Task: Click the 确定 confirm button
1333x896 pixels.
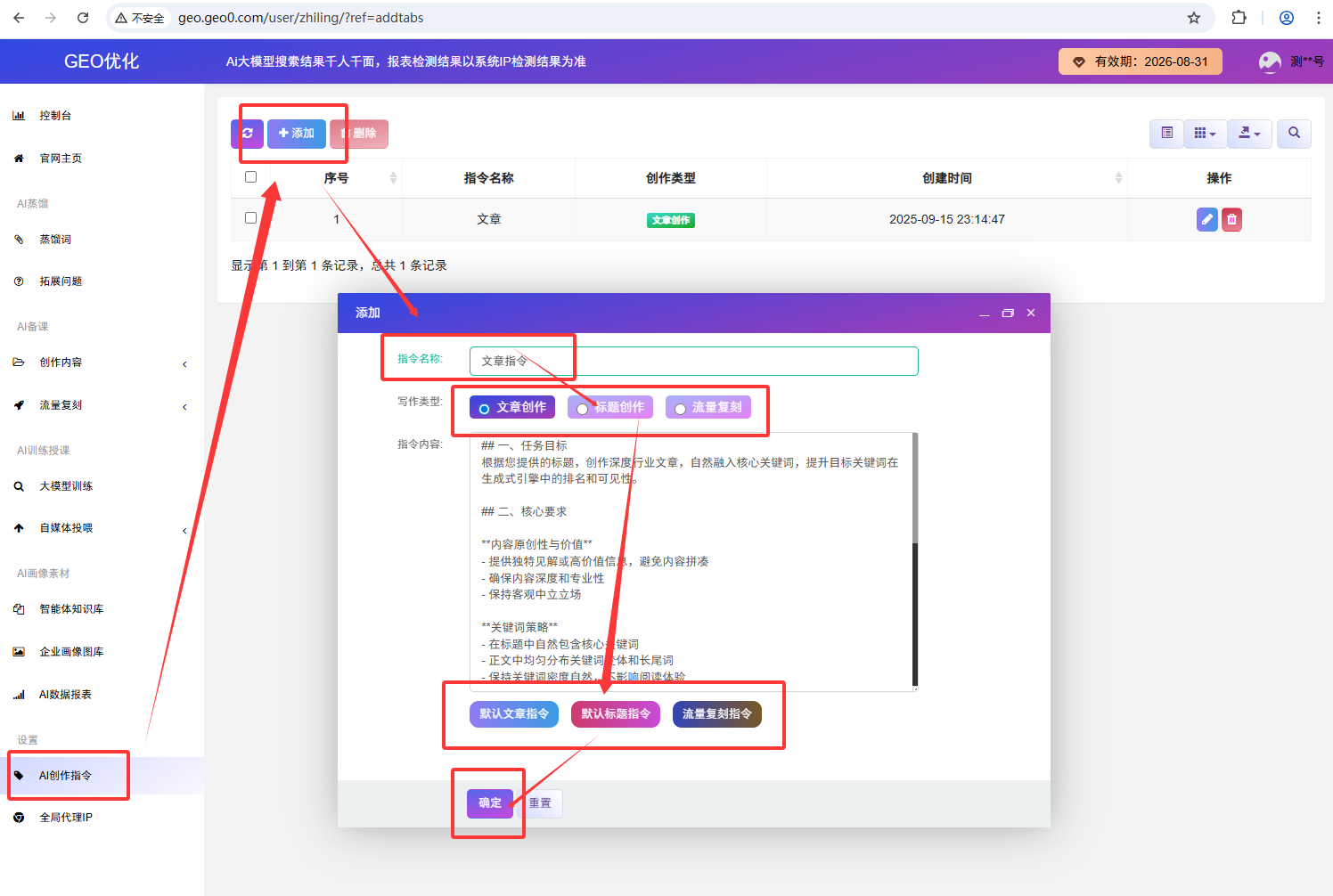Action: (490, 803)
